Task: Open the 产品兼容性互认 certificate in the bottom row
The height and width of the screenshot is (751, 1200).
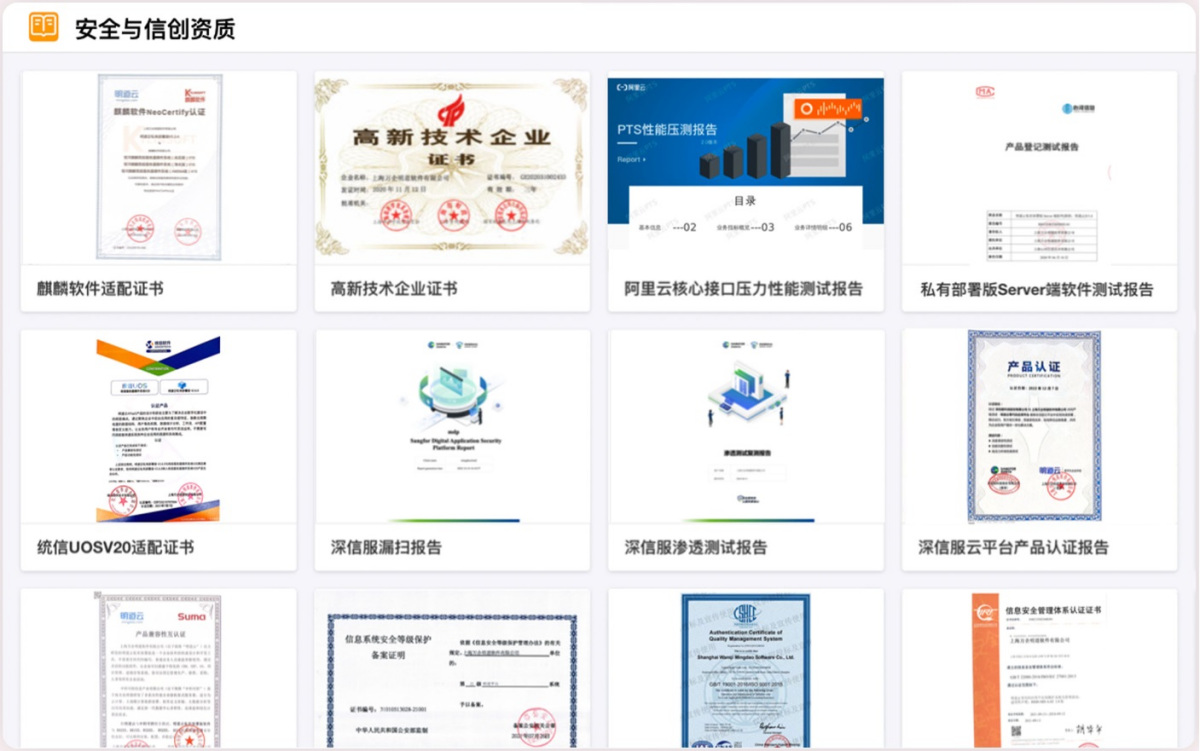Action: 158,670
